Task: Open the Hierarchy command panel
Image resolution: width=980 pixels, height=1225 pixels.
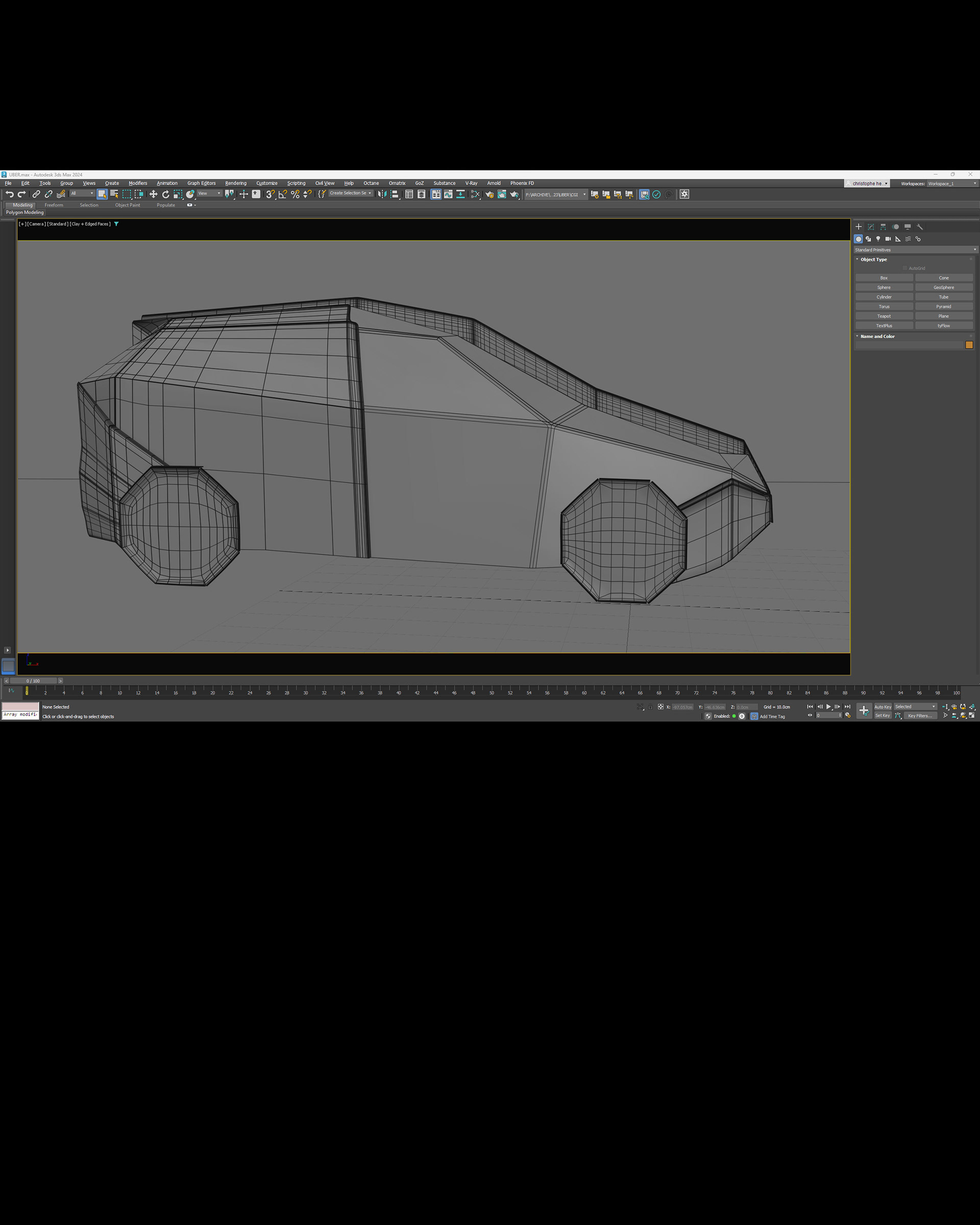Action: (x=883, y=227)
